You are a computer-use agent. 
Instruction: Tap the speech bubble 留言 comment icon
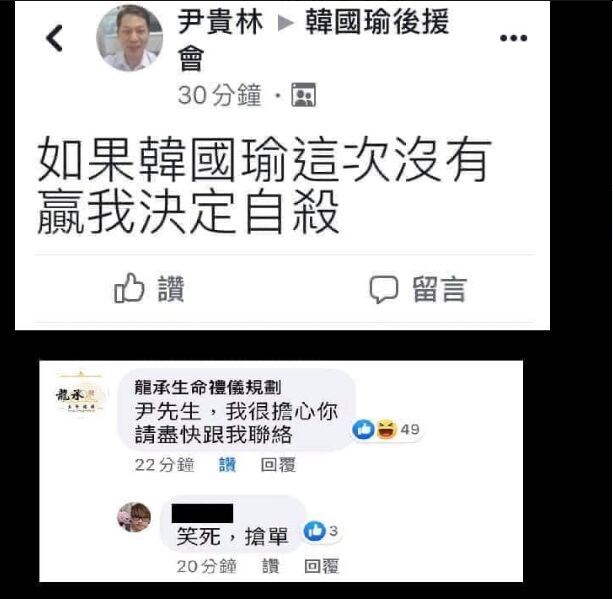(384, 289)
